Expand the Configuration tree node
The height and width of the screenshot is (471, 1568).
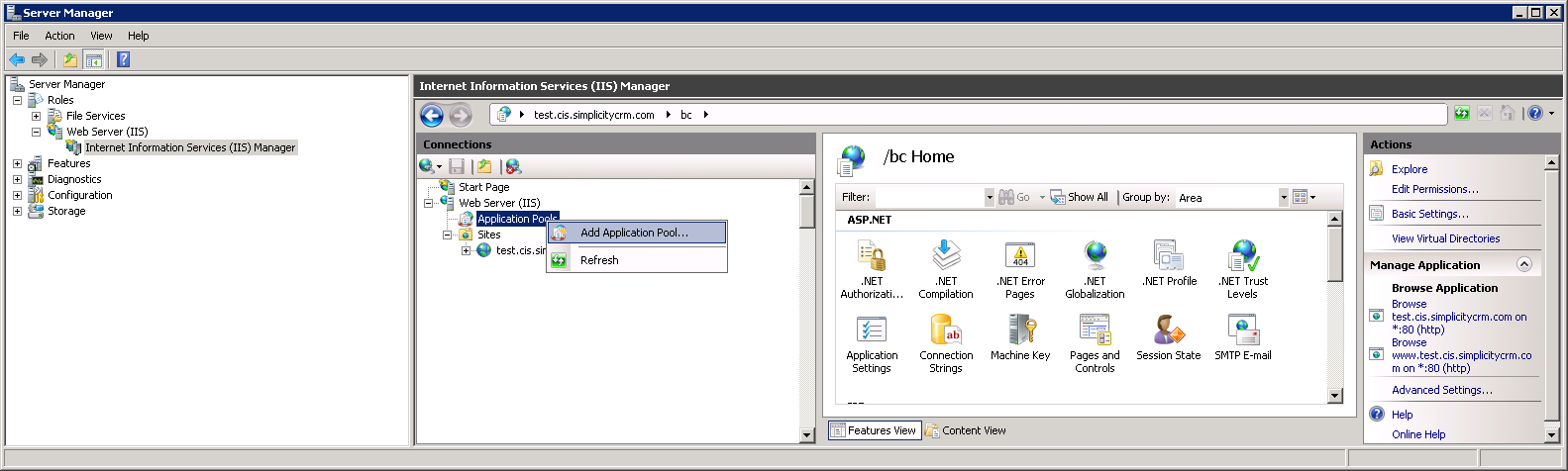[17, 195]
